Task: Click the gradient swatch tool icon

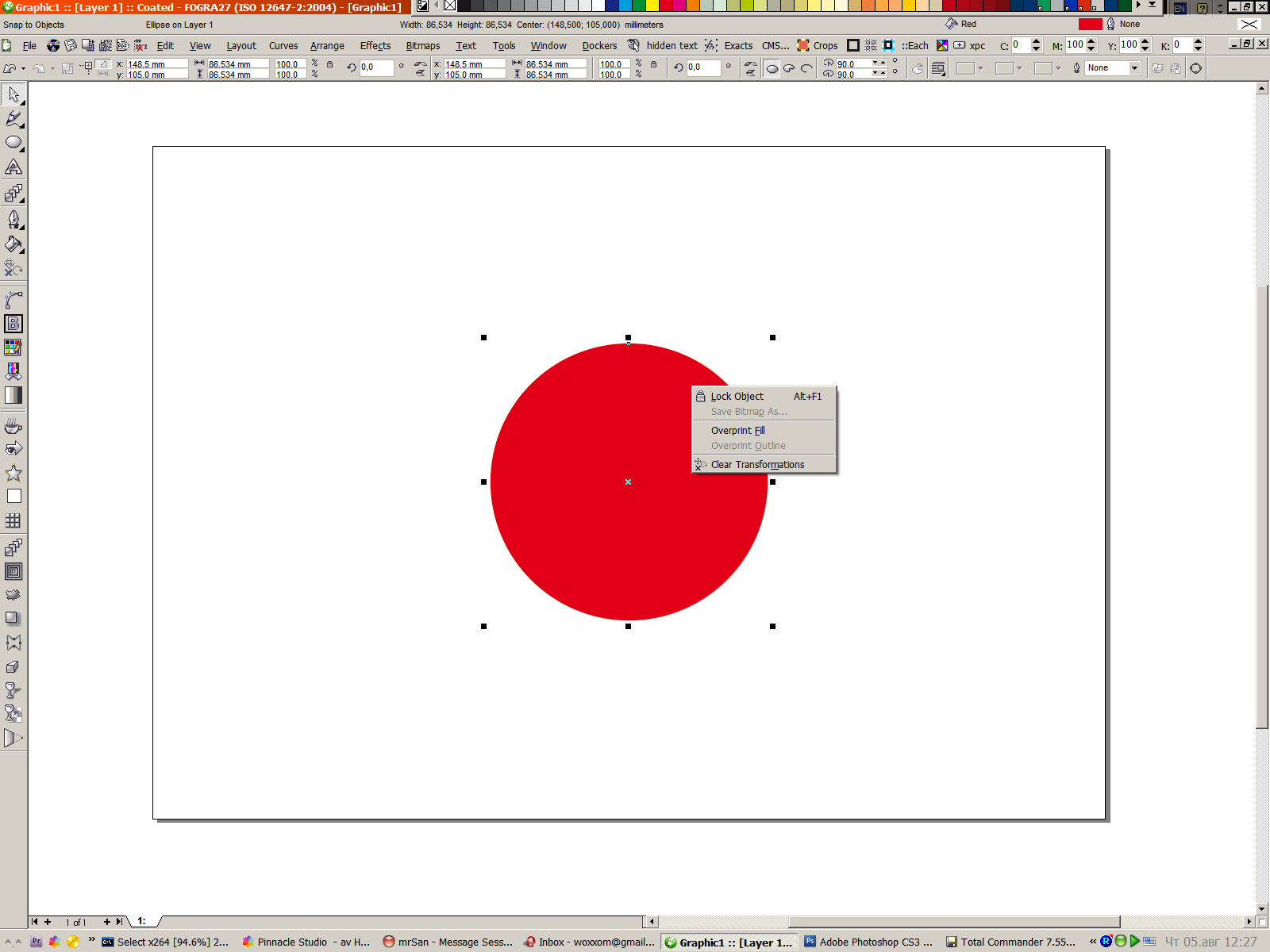Action: coord(13,395)
